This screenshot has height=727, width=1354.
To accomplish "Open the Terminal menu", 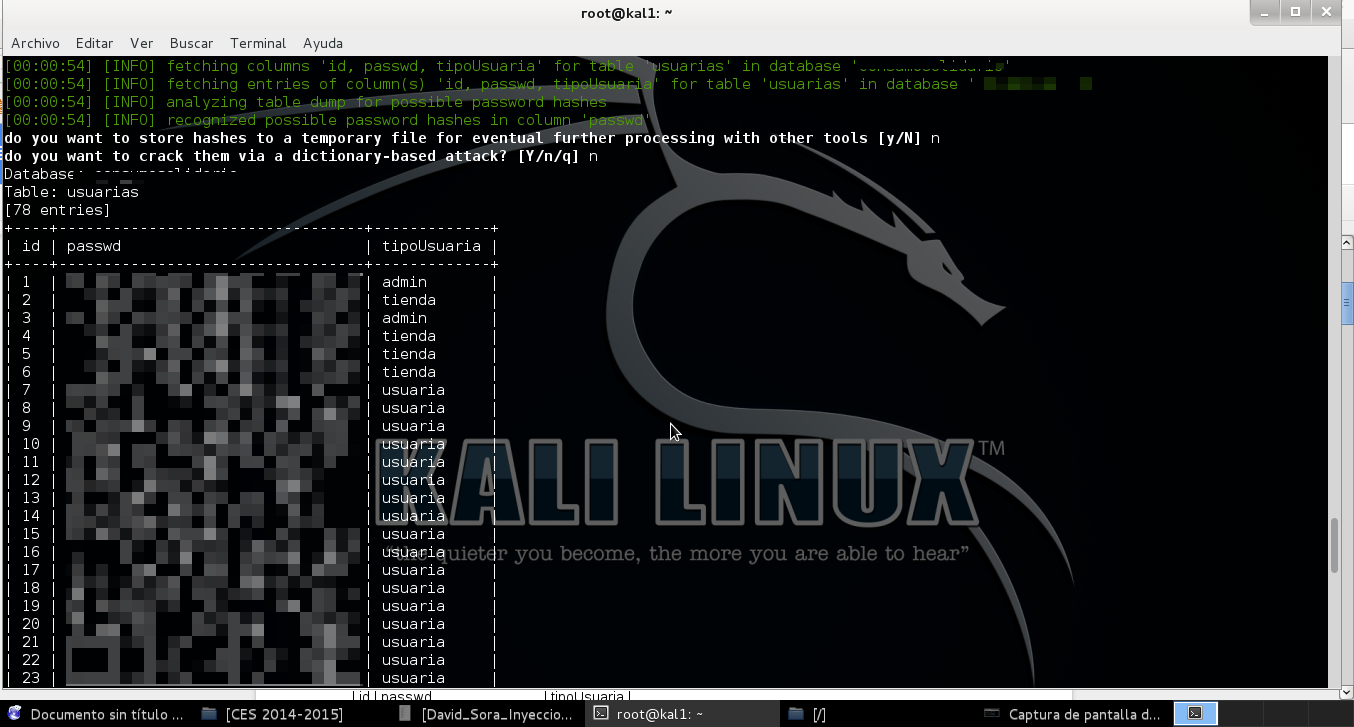I will coord(257,43).
